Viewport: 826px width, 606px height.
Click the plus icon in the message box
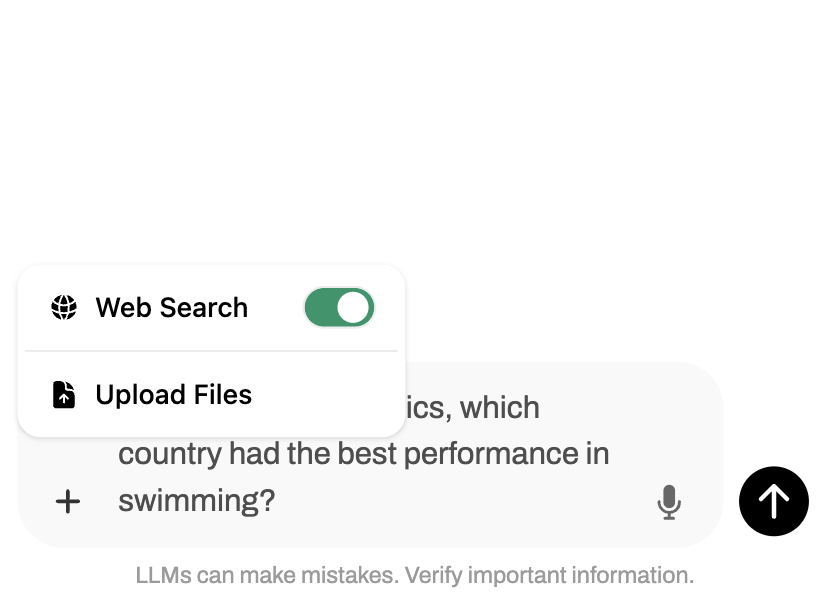tap(67, 501)
